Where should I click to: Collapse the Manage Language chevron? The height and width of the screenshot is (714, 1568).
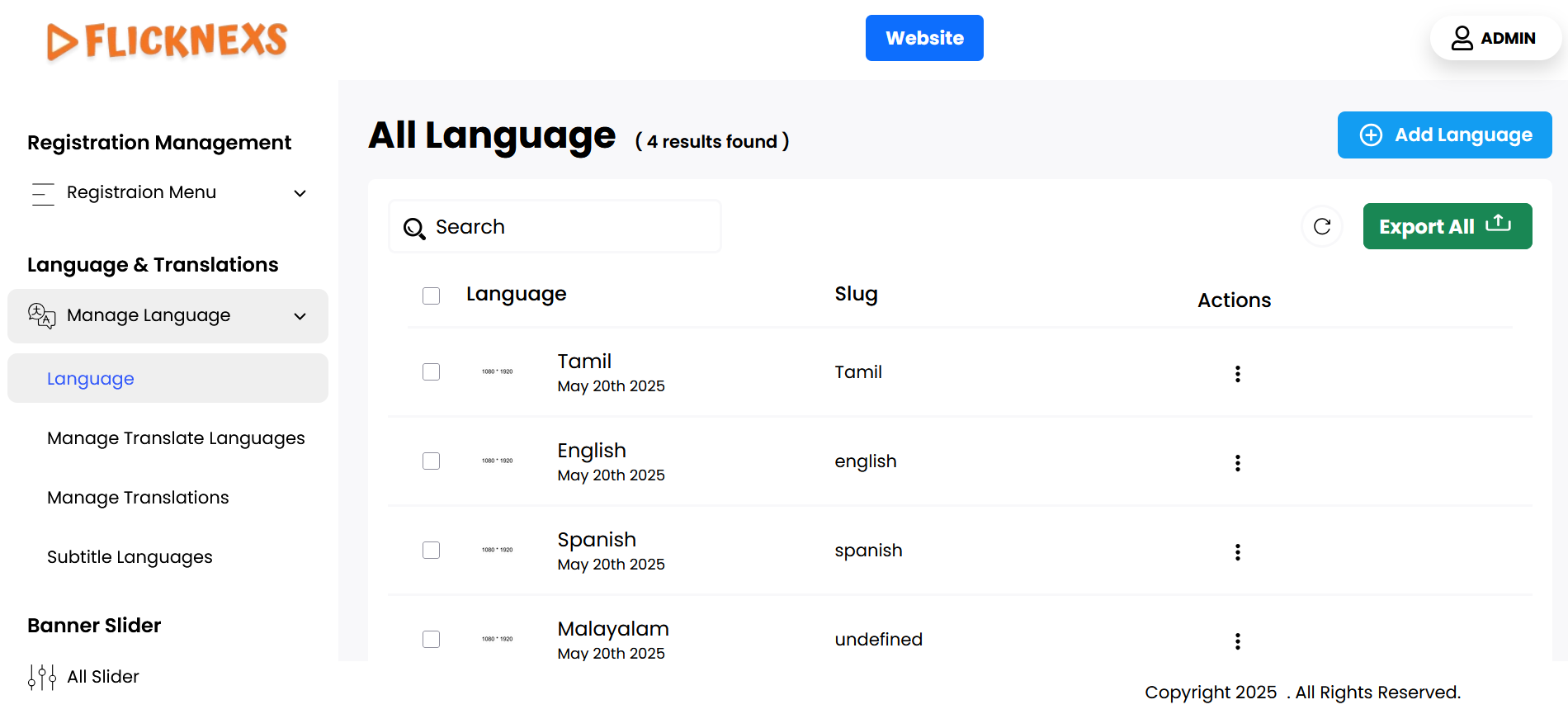tap(300, 316)
